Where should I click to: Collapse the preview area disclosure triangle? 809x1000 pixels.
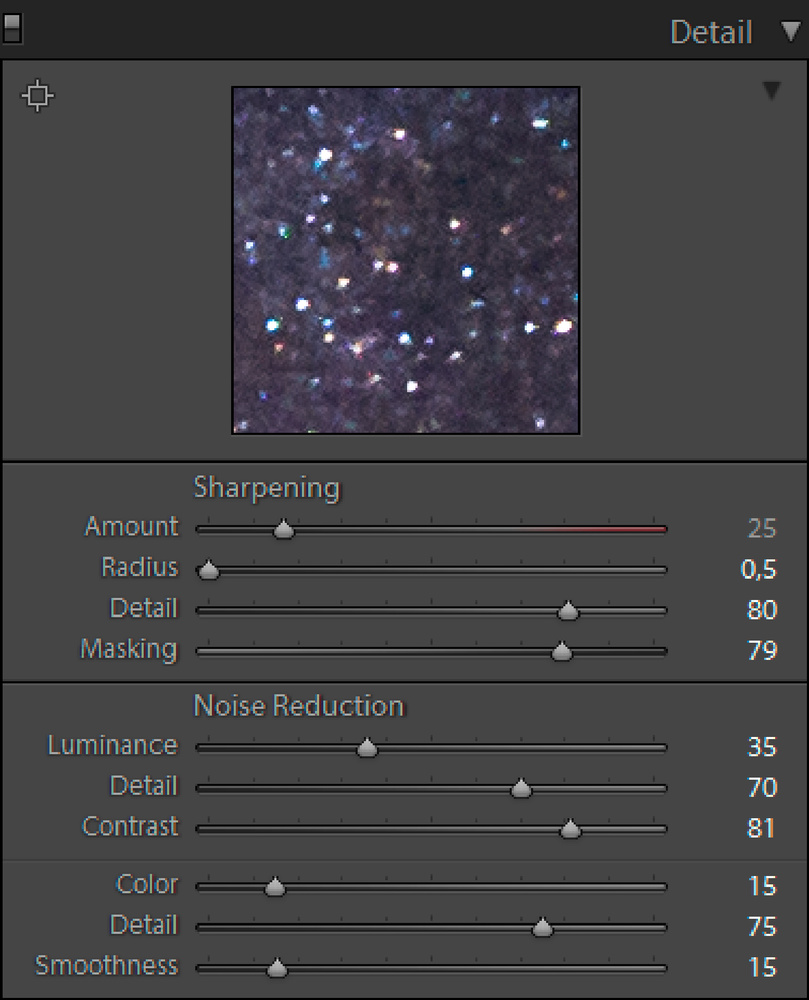[x=771, y=91]
